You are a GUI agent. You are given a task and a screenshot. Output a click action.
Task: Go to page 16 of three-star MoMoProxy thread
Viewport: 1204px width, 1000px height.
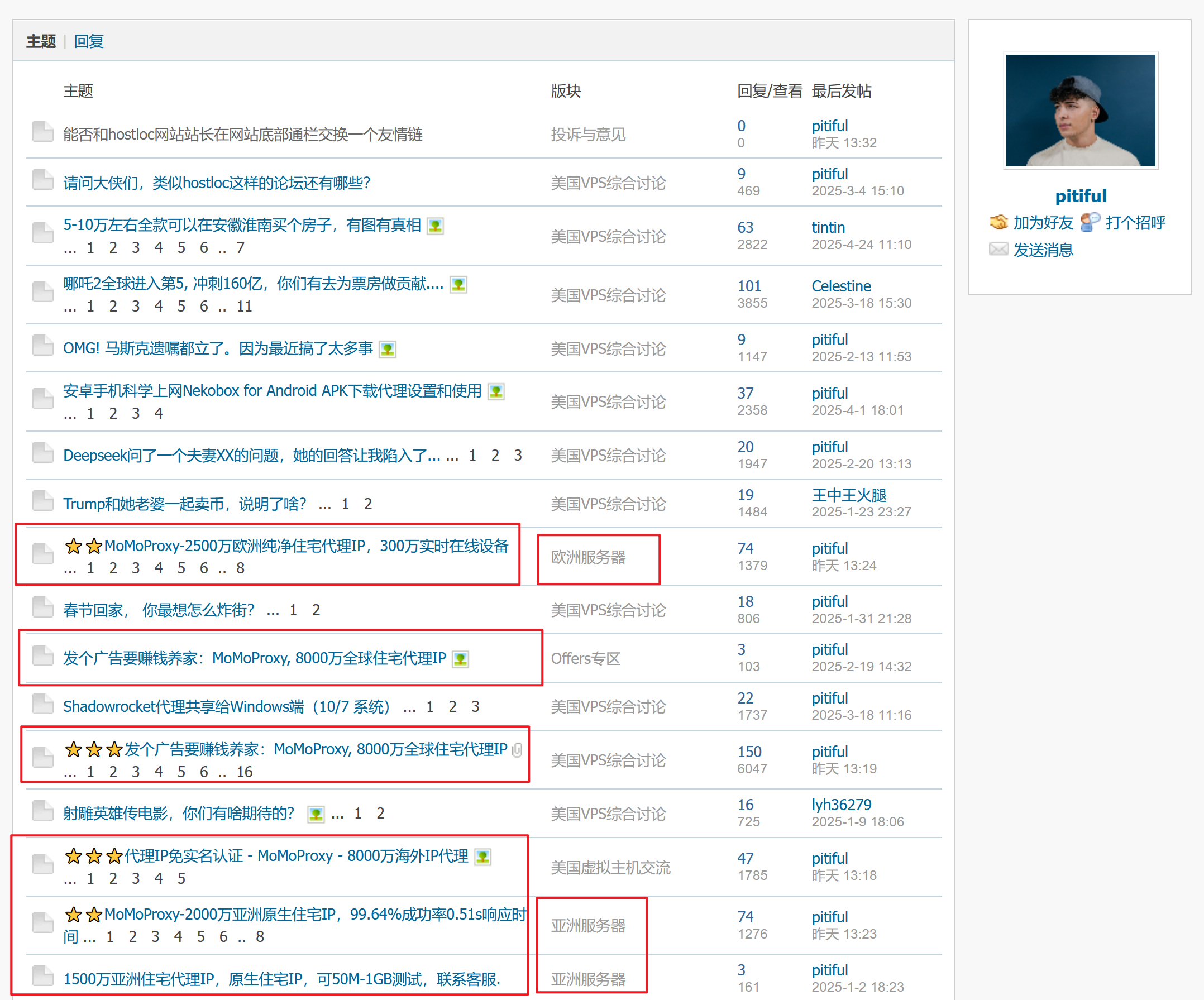(245, 772)
